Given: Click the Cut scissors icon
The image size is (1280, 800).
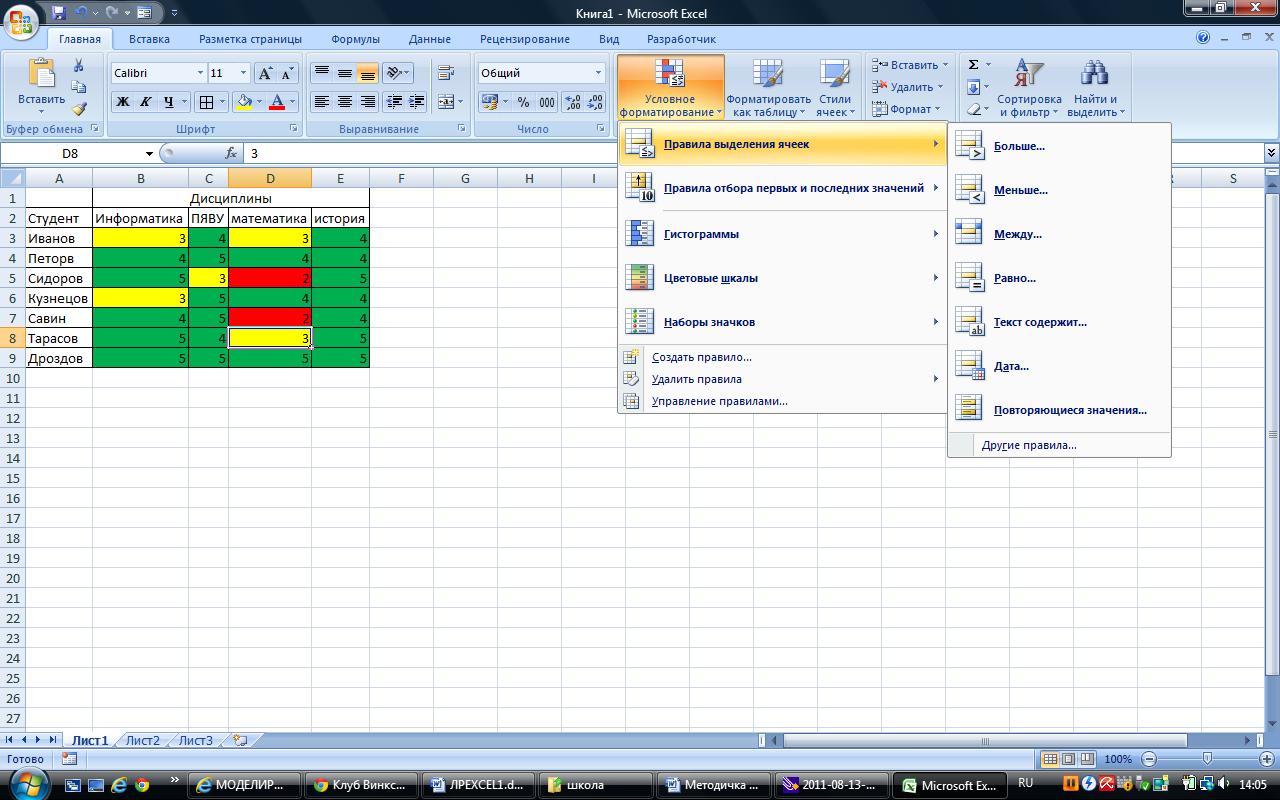Looking at the screenshot, I should pyautogui.click(x=79, y=66).
